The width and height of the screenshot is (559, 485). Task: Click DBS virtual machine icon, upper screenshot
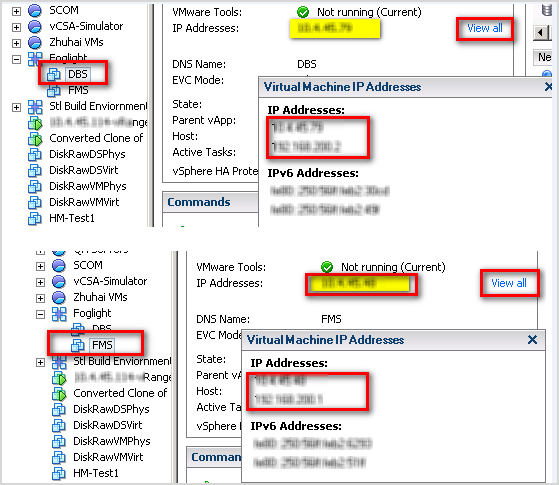tap(54, 75)
